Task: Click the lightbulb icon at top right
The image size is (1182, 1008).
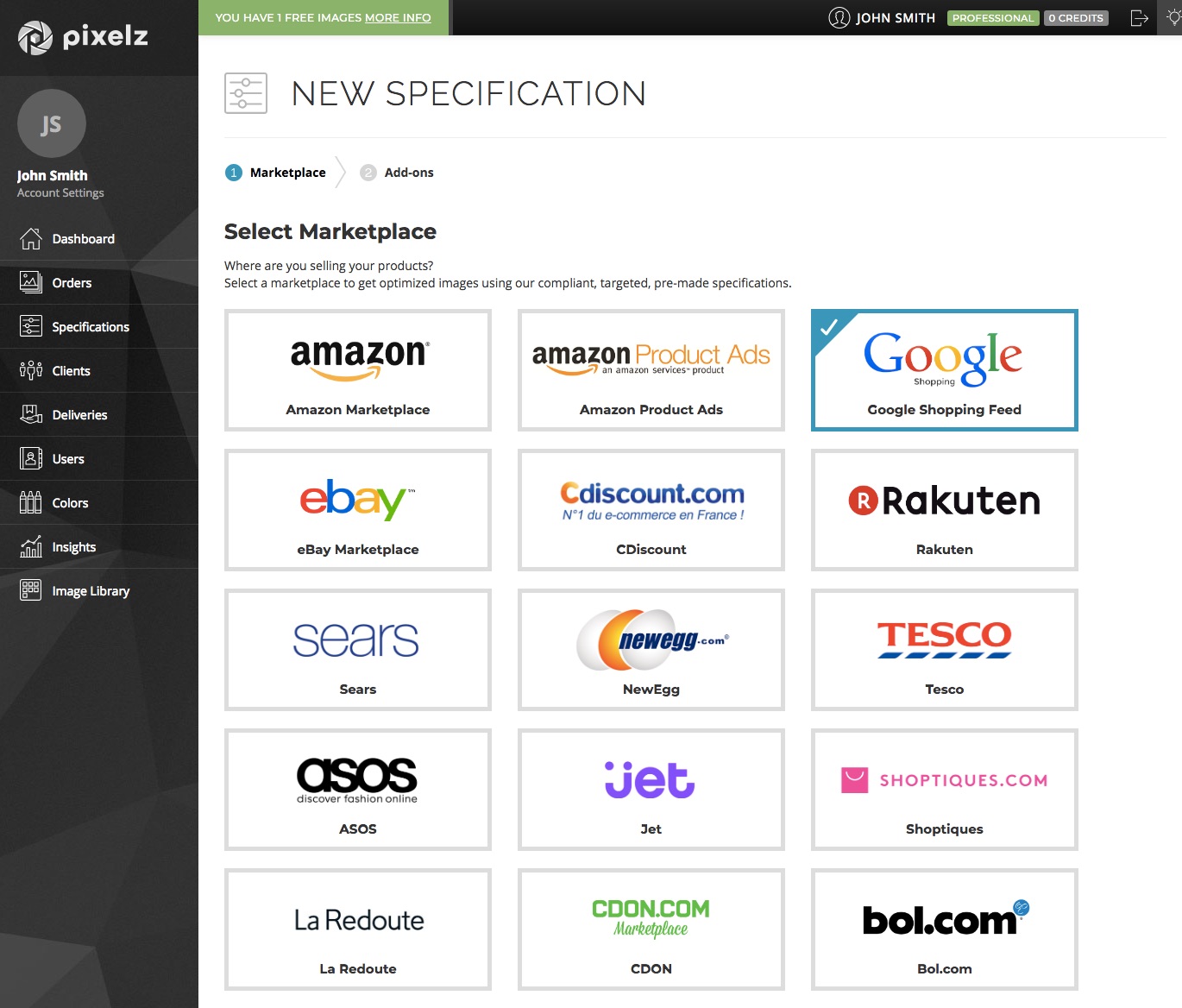Action: pyautogui.click(x=1173, y=18)
